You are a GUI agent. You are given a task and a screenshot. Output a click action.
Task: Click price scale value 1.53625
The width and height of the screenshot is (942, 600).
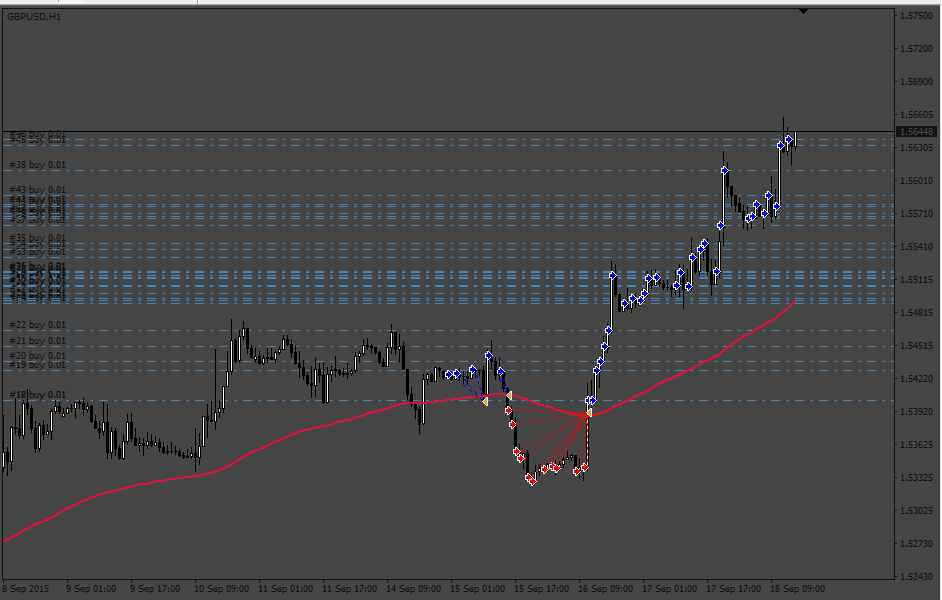(916, 445)
